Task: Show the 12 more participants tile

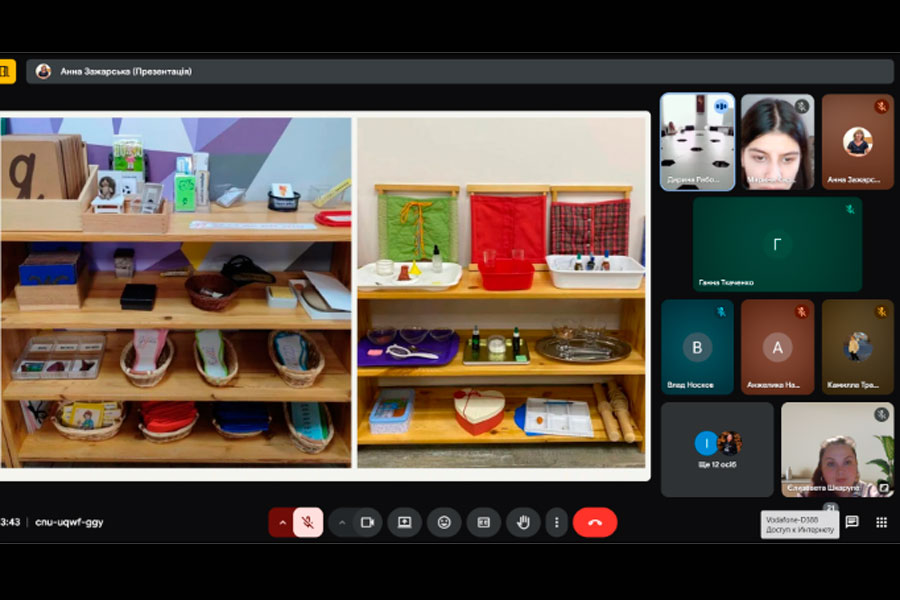Action: [x=717, y=450]
